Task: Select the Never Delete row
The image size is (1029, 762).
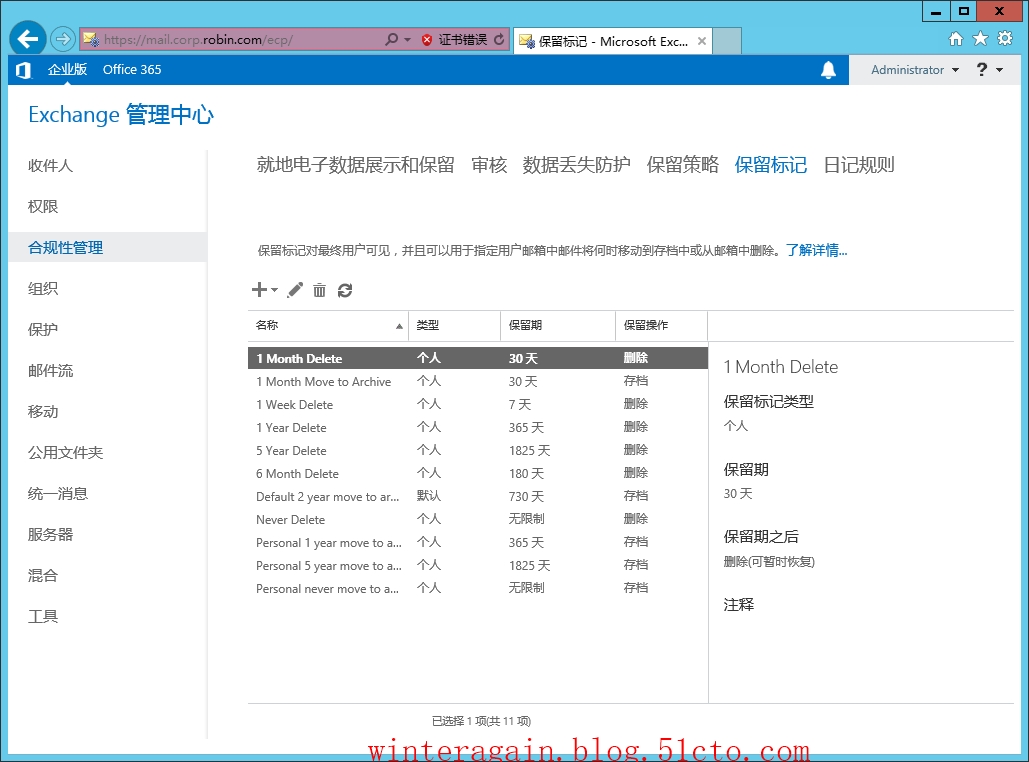Action: 478,519
